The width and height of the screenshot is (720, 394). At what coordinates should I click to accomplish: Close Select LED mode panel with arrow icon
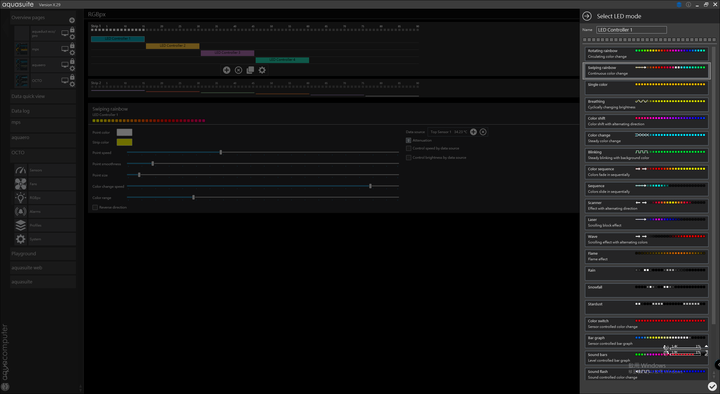587,16
